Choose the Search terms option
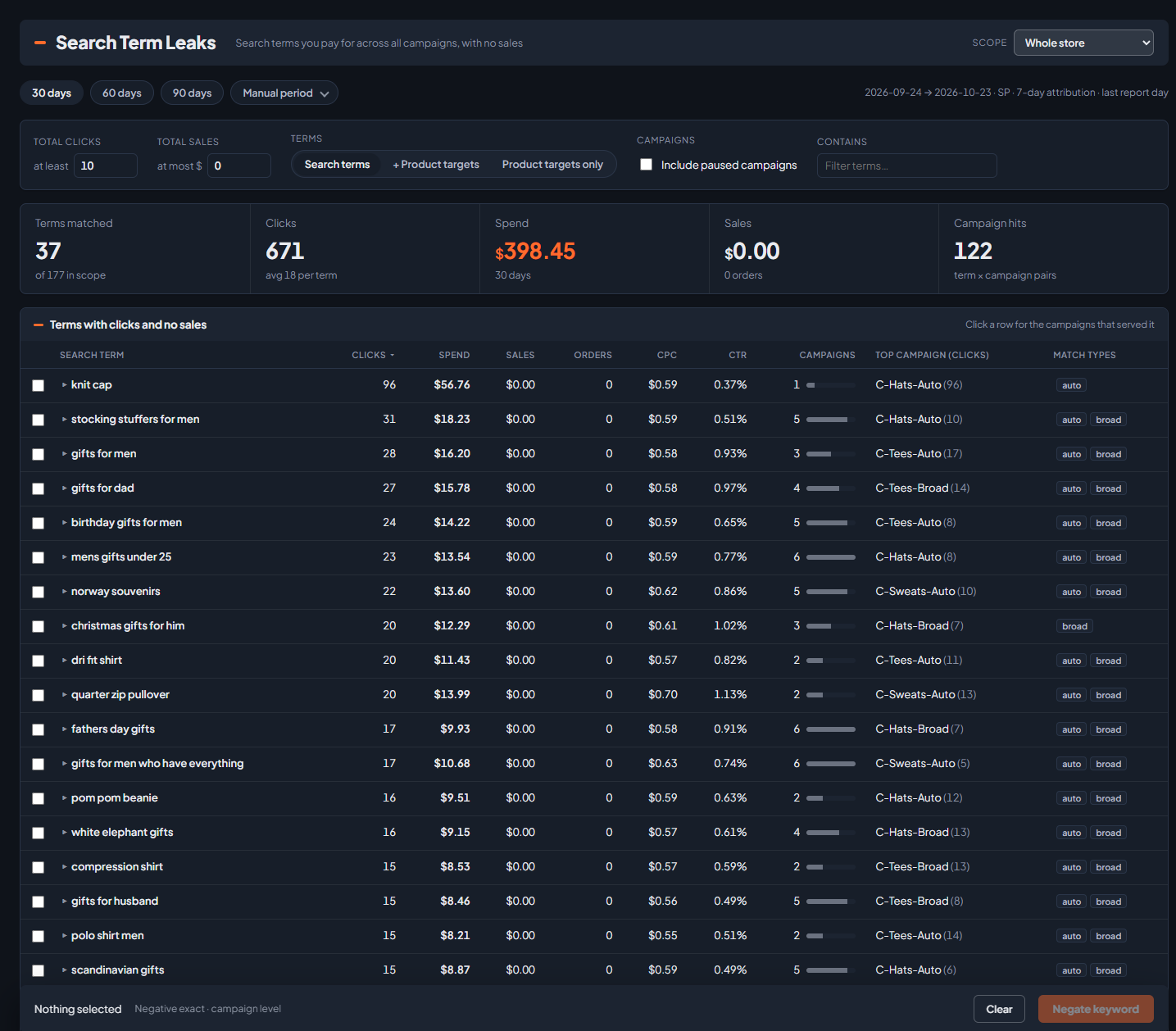 coord(337,164)
